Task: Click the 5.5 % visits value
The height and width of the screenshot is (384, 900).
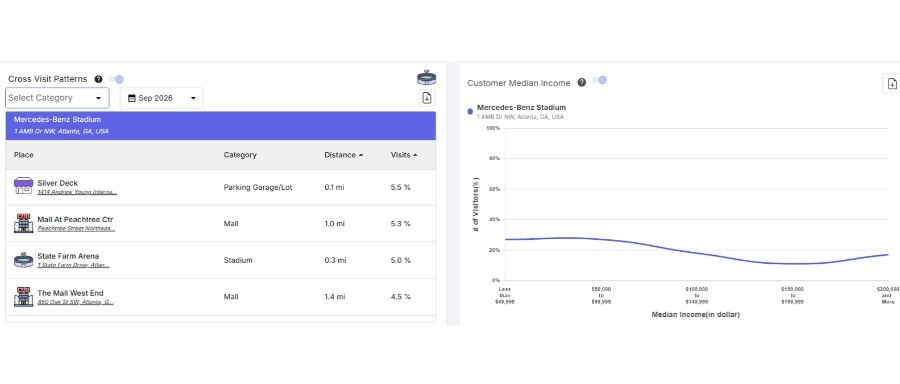Action: coord(401,187)
